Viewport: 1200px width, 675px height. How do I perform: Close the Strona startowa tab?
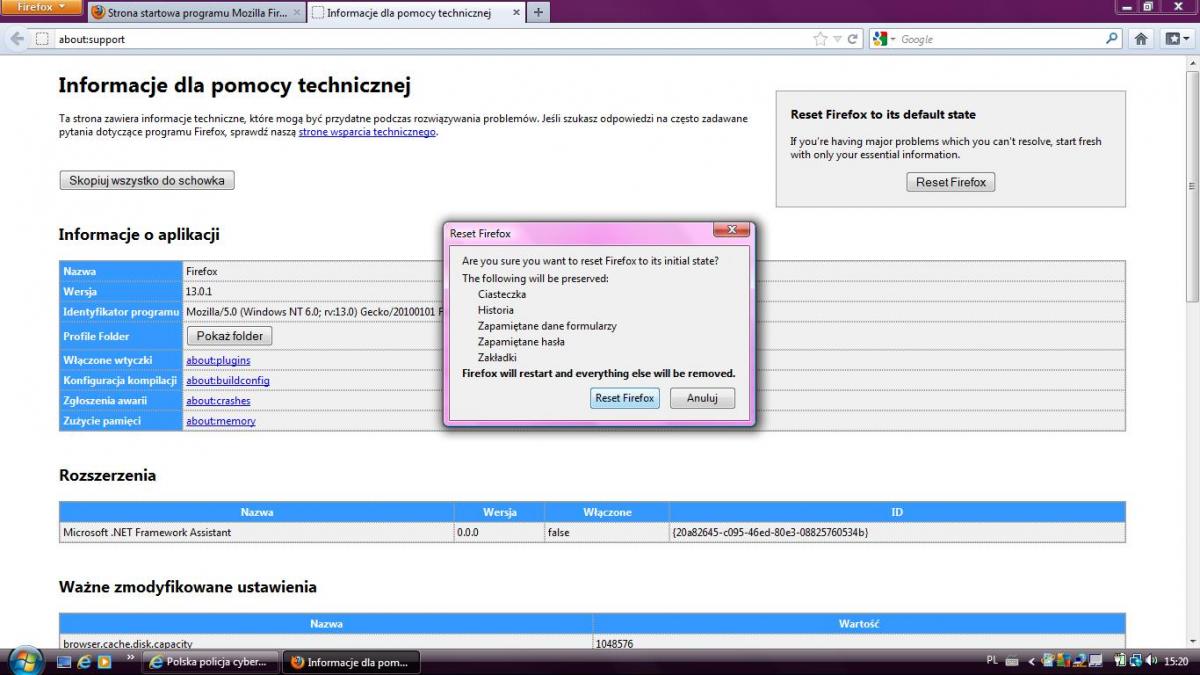(297, 13)
